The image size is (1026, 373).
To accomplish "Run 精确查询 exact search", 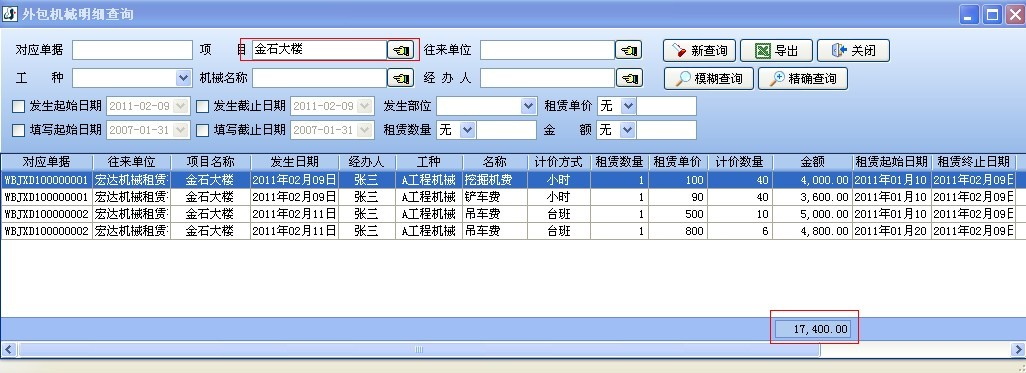I will point(803,79).
